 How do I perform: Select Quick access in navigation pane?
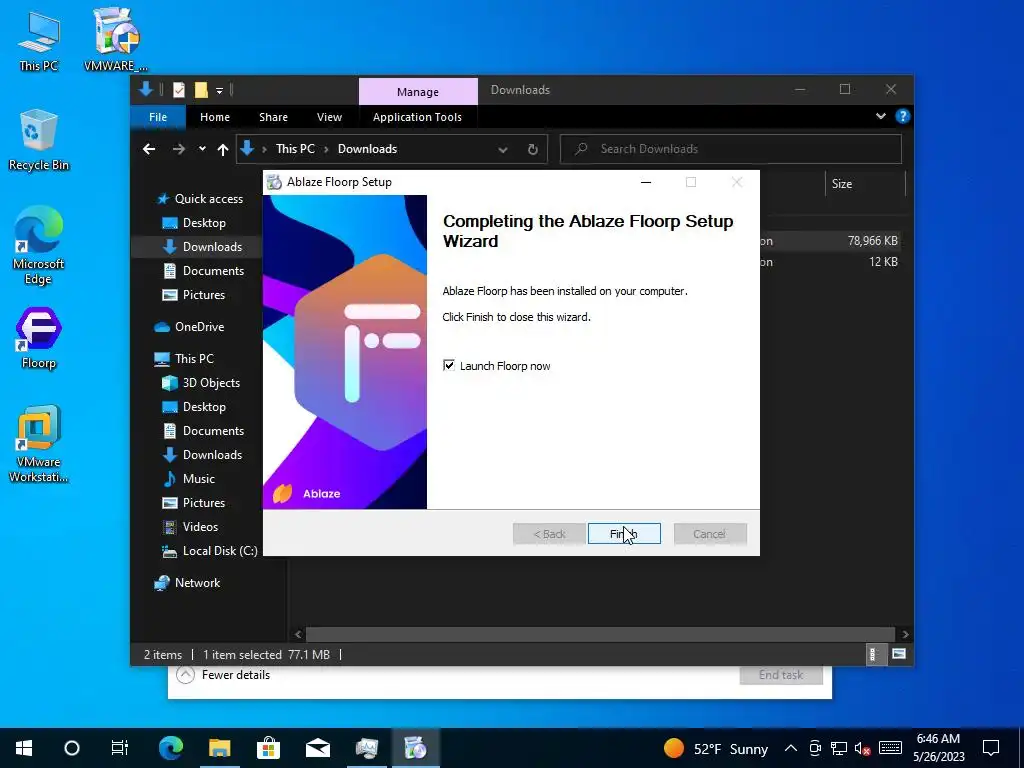click(208, 199)
